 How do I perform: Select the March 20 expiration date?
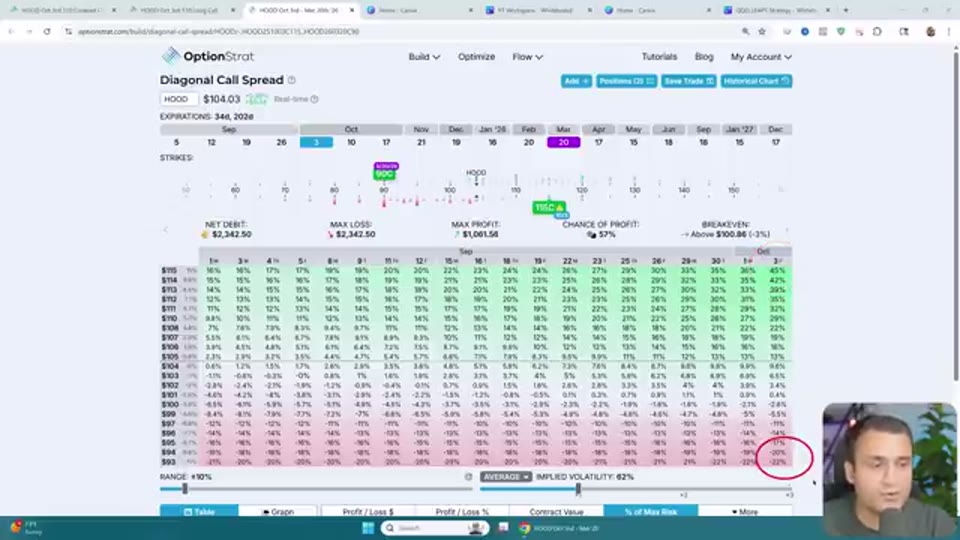coord(563,142)
